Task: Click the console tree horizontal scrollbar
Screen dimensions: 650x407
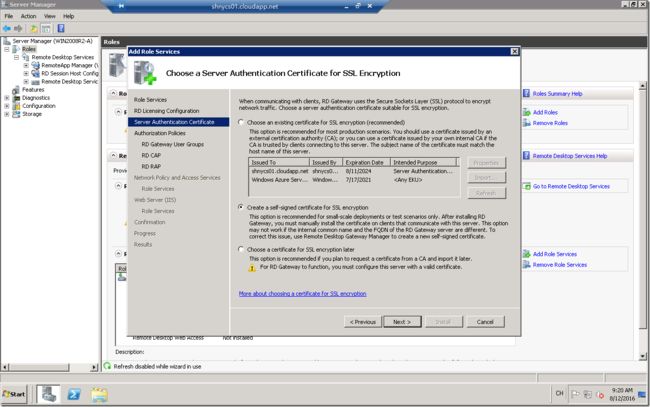Action: pos(50,367)
